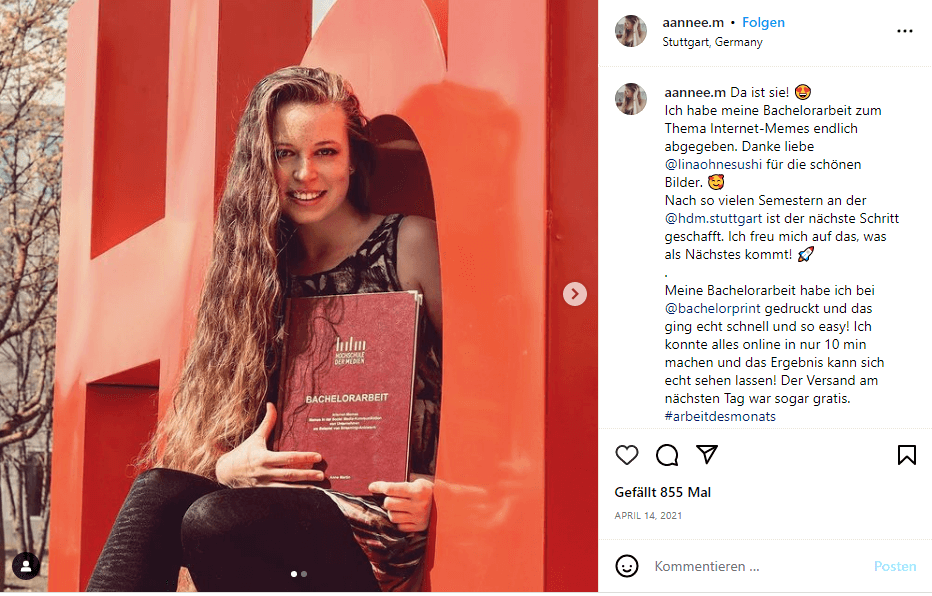This screenshot has height=596, width=932.
Task: Open aannee.m profile picture in header
Action: tap(631, 31)
